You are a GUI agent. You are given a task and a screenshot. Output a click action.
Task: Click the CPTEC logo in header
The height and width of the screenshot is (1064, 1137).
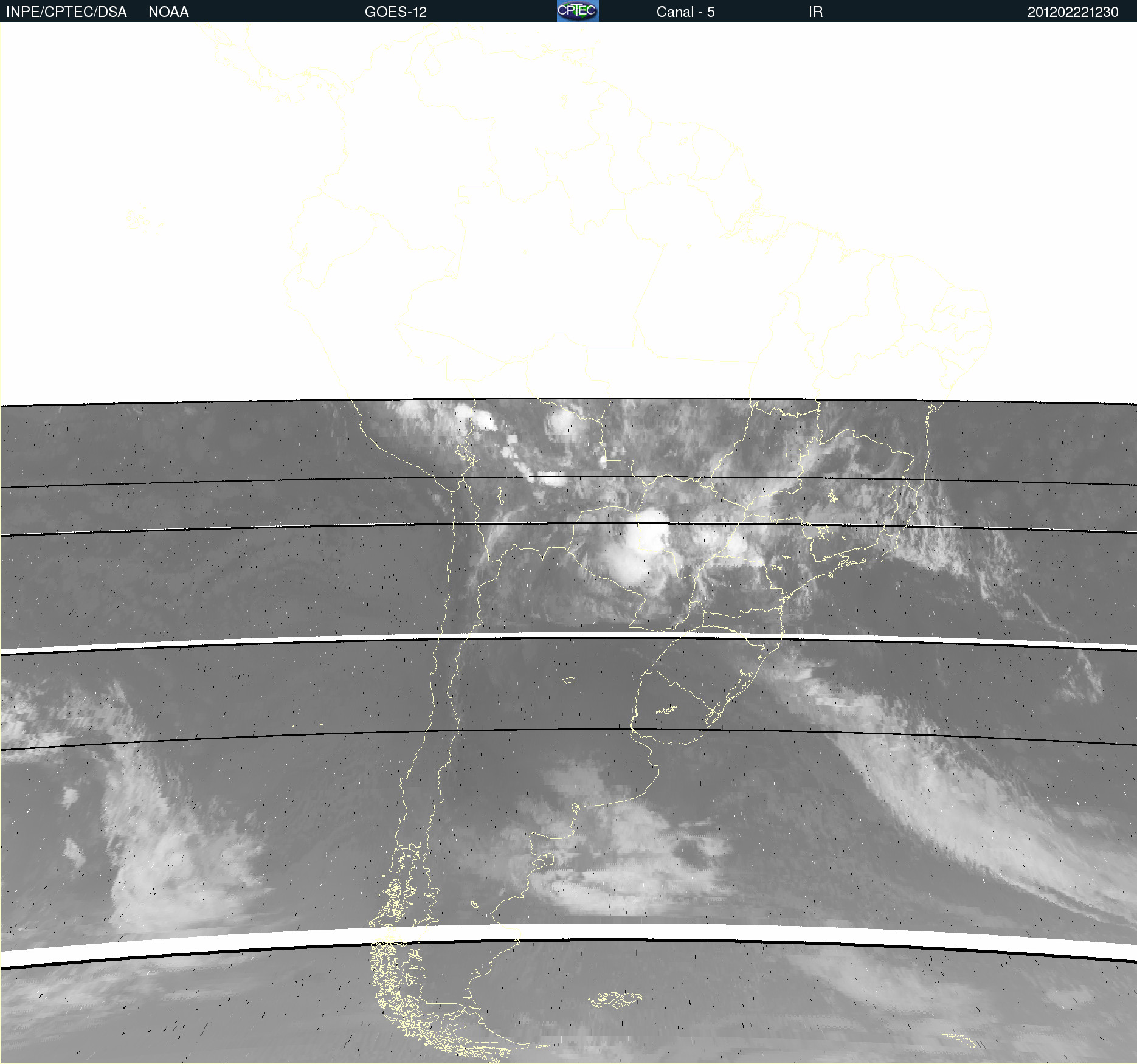578,11
